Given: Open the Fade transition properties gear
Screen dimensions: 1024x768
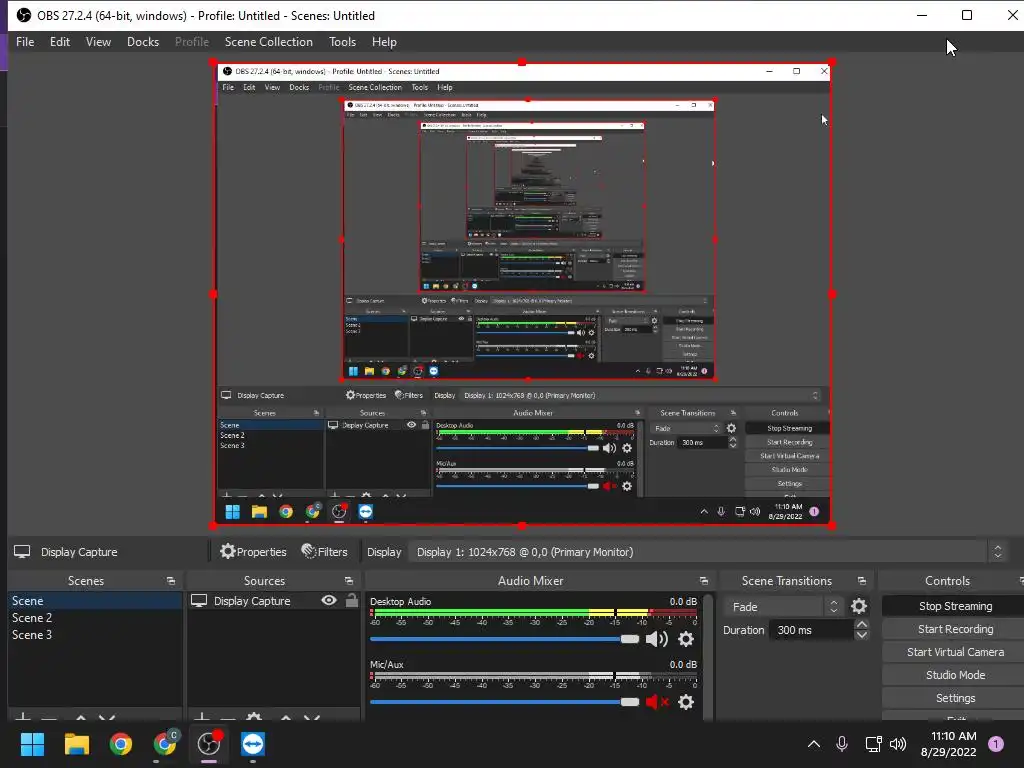Looking at the screenshot, I should [x=859, y=607].
